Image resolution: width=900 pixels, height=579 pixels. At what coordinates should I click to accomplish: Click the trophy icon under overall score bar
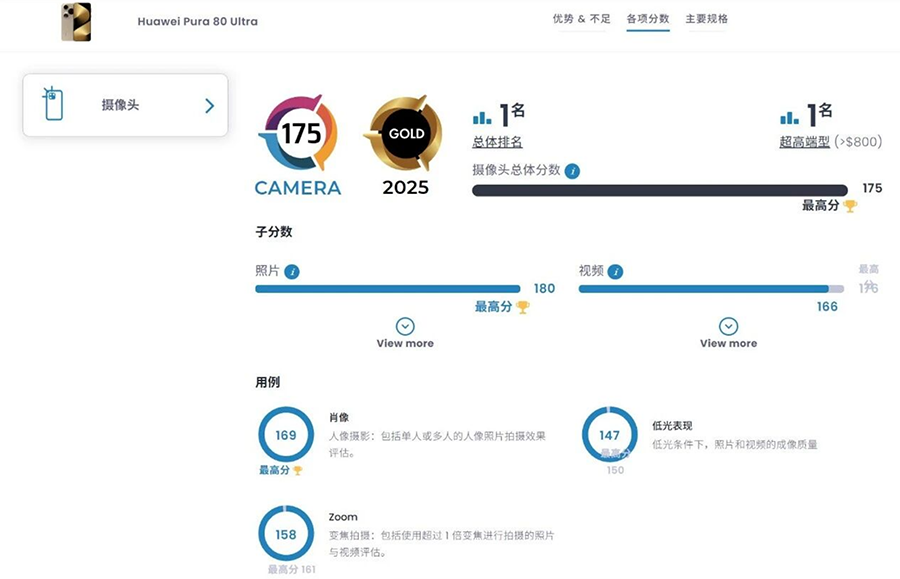(x=850, y=206)
